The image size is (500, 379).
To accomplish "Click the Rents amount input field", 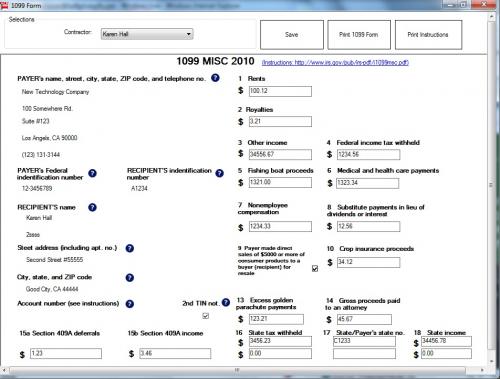I will (x=280, y=91).
